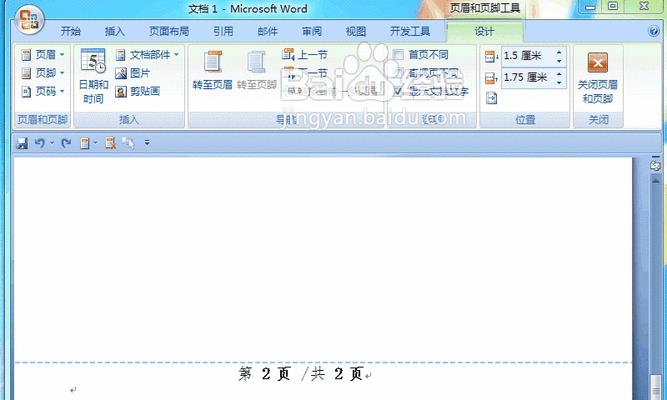Expand the paste icon dropdown arrow
Screen dimensions: 667x400
click(x=95, y=143)
